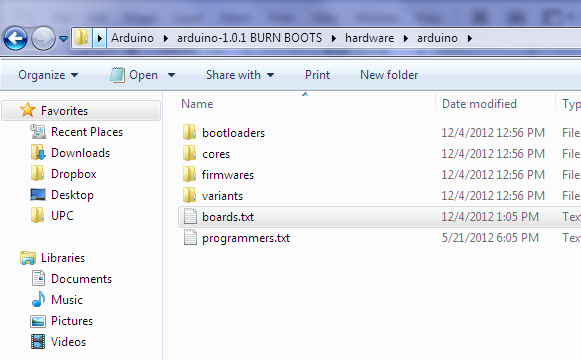Click the Downloads folder icon

pos(38,153)
